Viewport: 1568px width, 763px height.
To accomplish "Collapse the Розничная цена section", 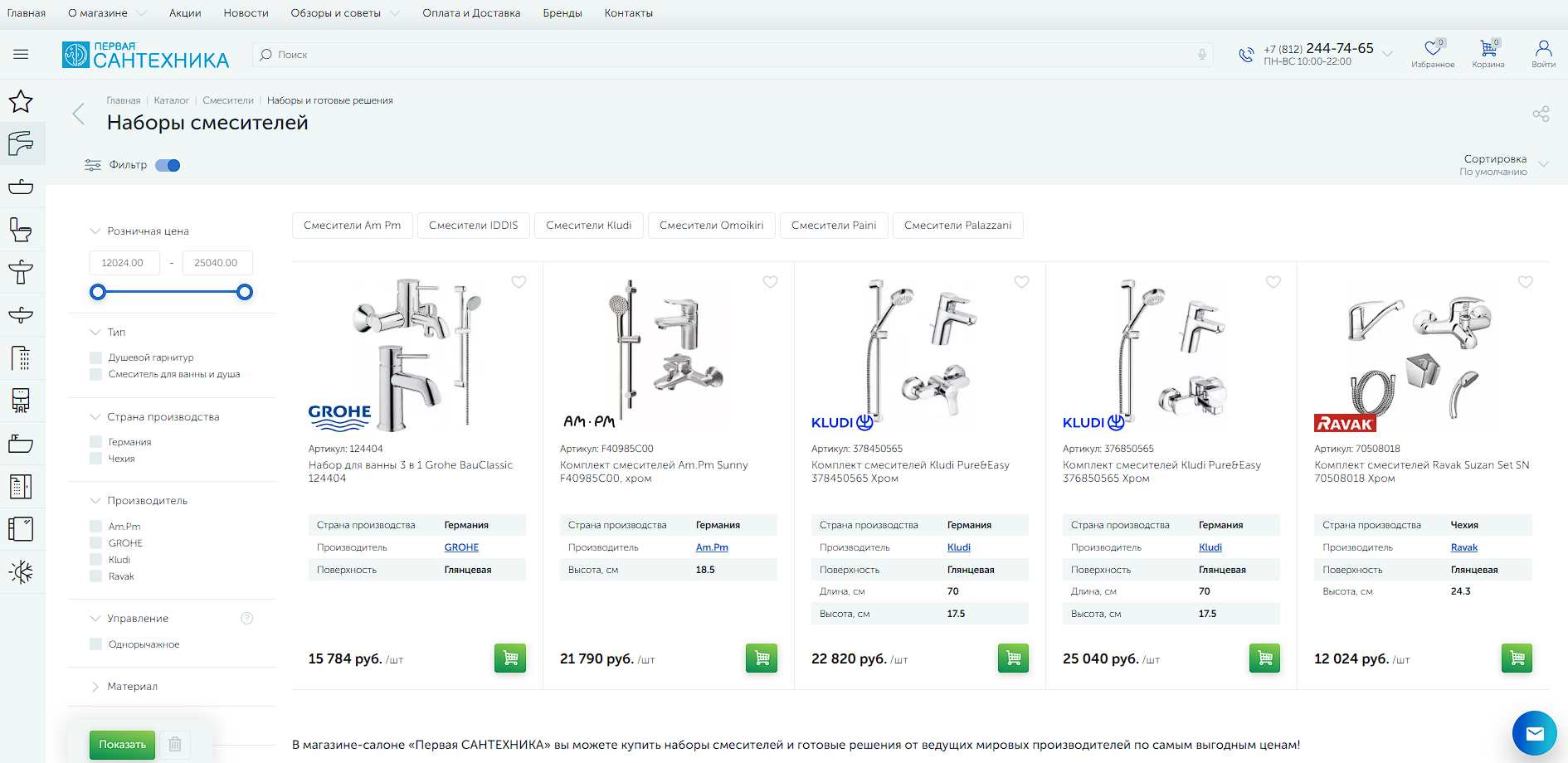I will pos(139,231).
